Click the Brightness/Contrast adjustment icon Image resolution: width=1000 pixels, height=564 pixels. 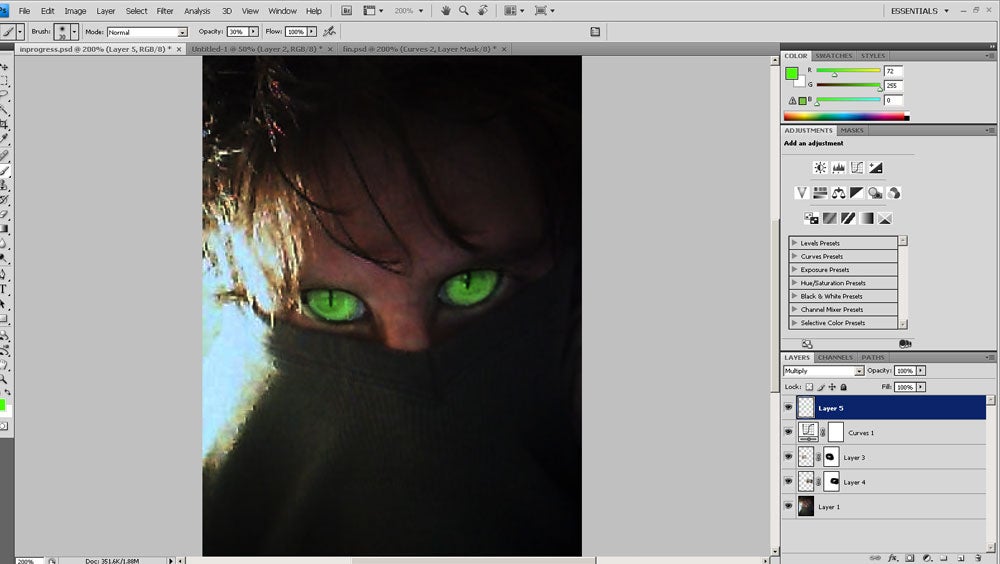(820, 168)
